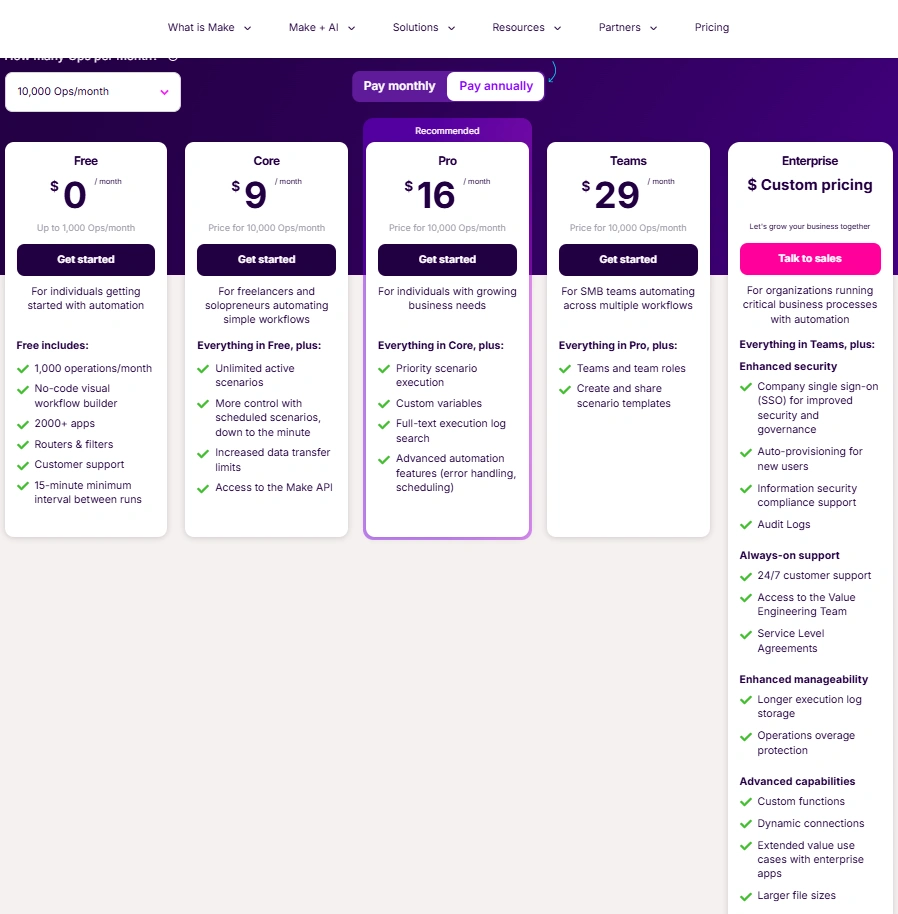Click the Recommended badge above Pro
The height and width of the screenshot is (914, 898).
tap(447, 131)
